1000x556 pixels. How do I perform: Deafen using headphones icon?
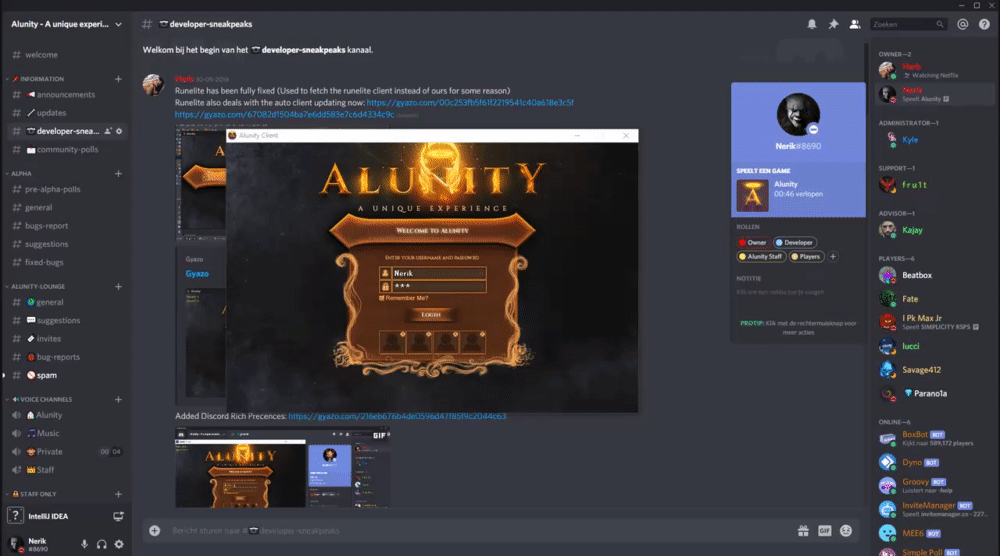point(101,544)
